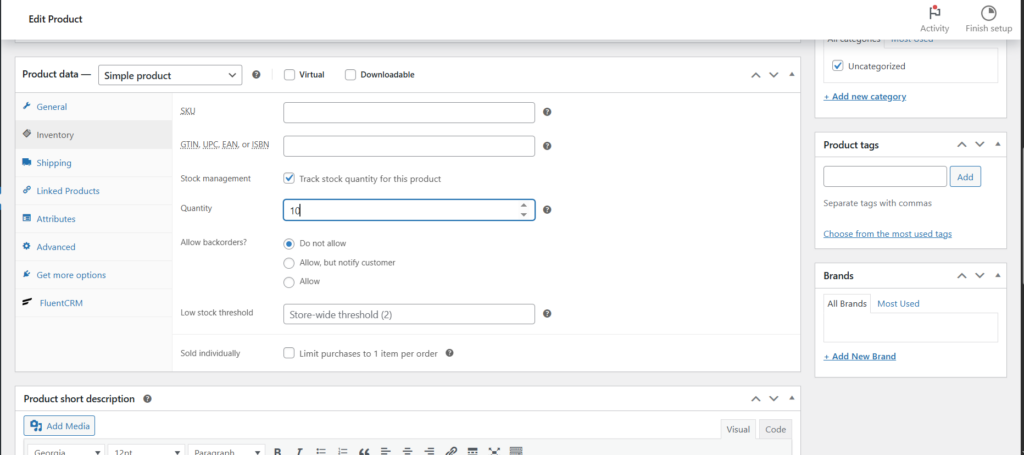Open the Simple product type dropdown
This screenshot has width=1024, height=455.
[x=169, y=75]
